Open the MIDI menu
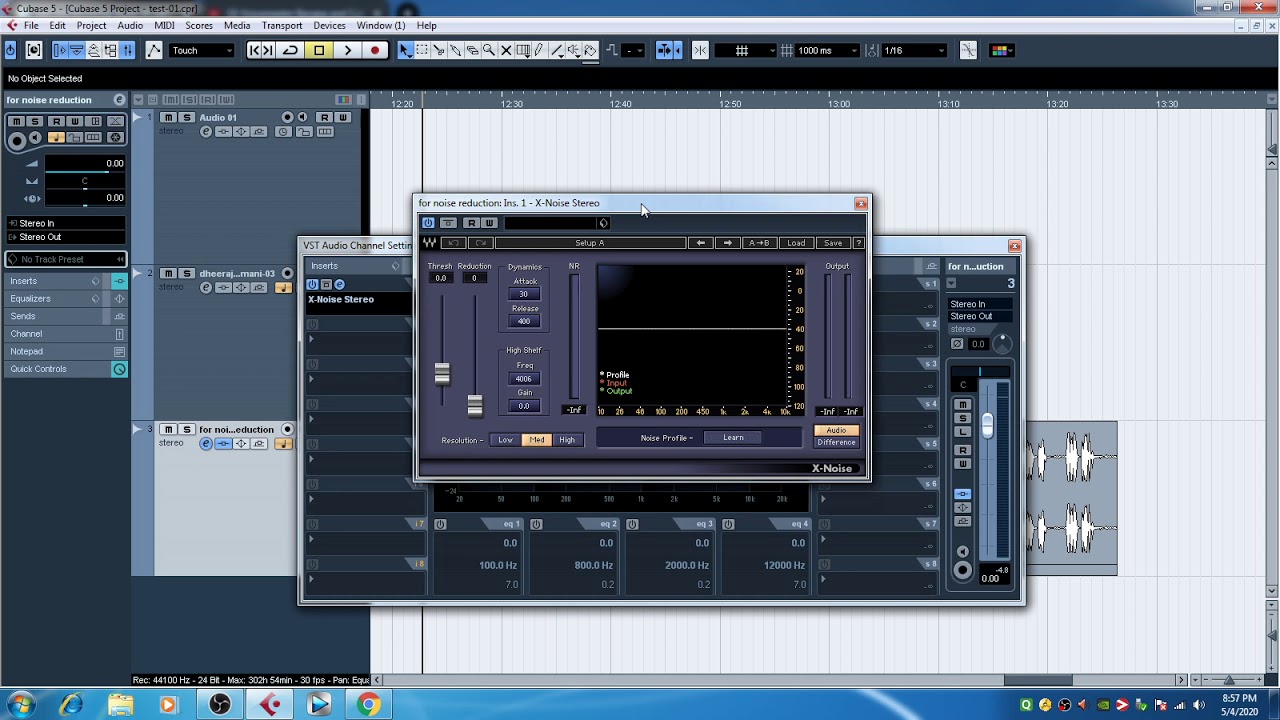 coord(164,25)
